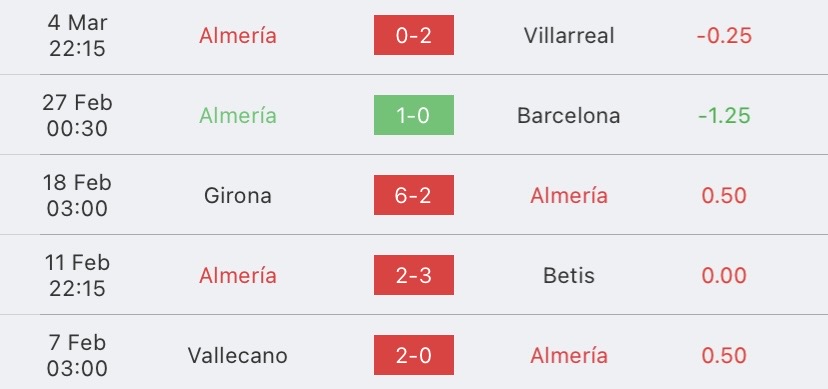Select Vallecano team name
The height and width of the screenshot is (389, 828).
tap(238, 355)
